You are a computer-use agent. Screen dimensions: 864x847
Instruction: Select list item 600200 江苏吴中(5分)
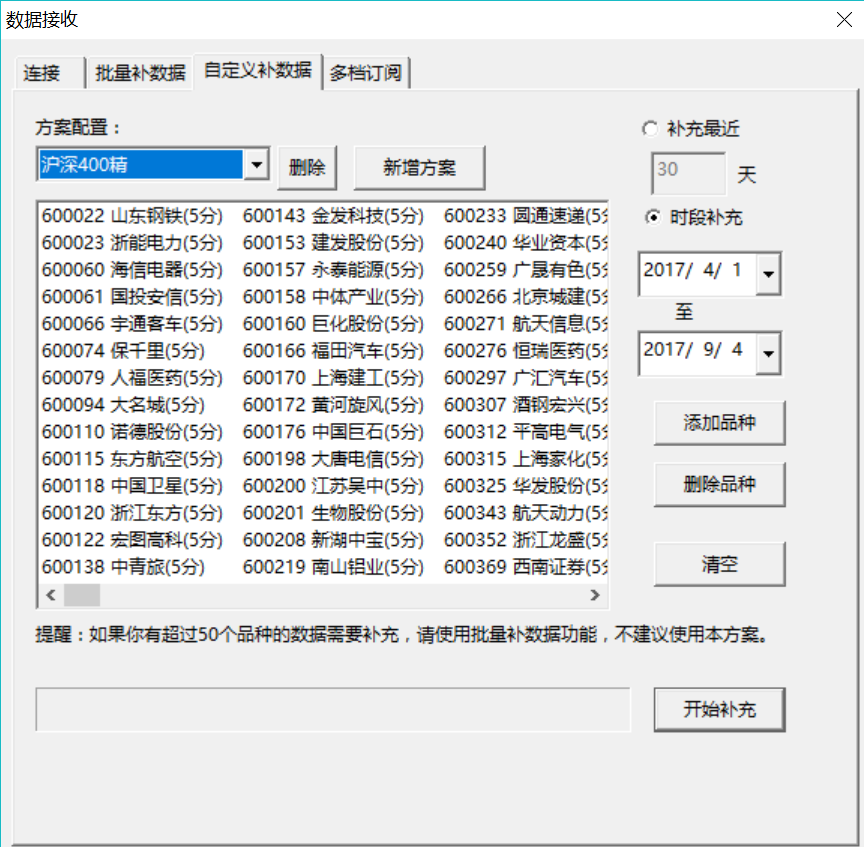click(x=333, y=485)
